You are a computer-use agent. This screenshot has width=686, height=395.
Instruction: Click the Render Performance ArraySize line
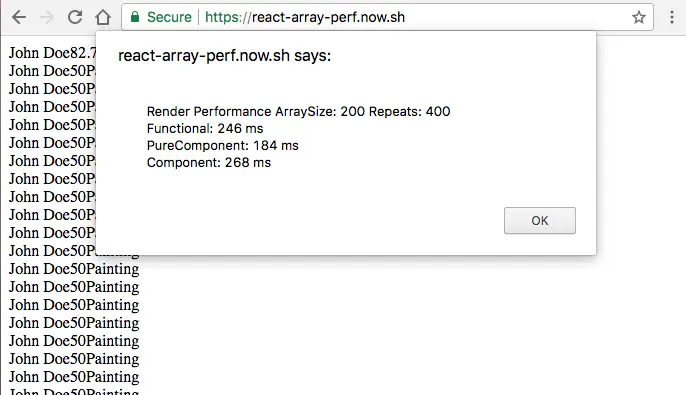298,112
